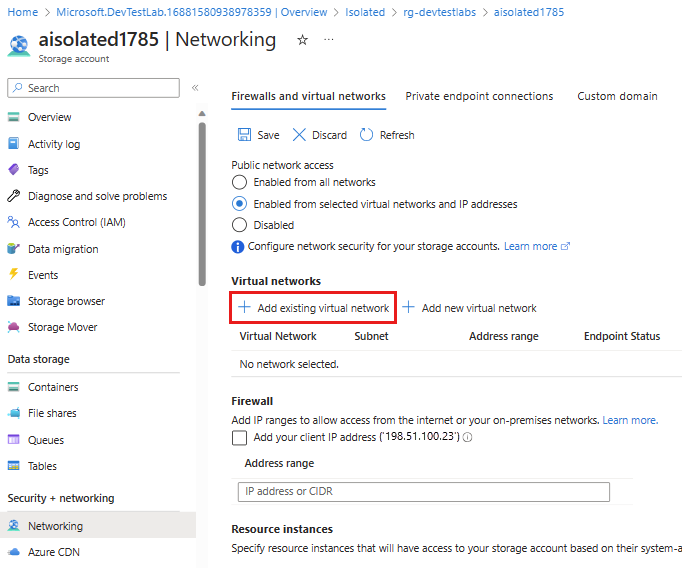Image resolution: width=682 pixels, height=568 pixels.
Task: Click the sidebar scroll up arrow
Action: click(202, 114)
